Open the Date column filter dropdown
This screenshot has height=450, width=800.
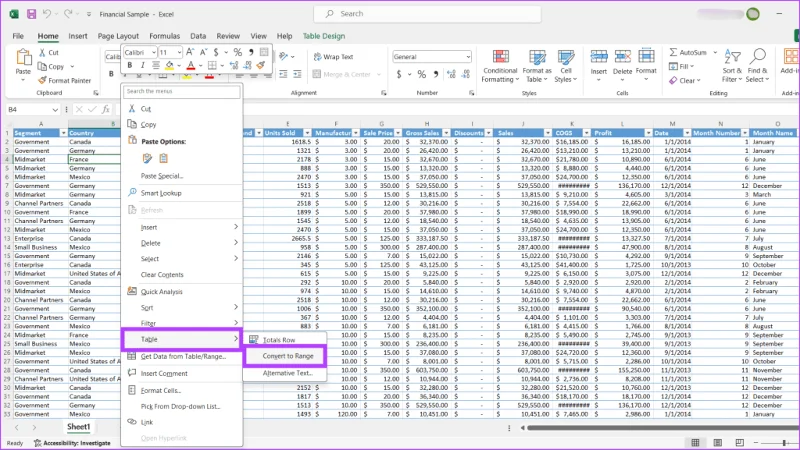pos(687,133)
